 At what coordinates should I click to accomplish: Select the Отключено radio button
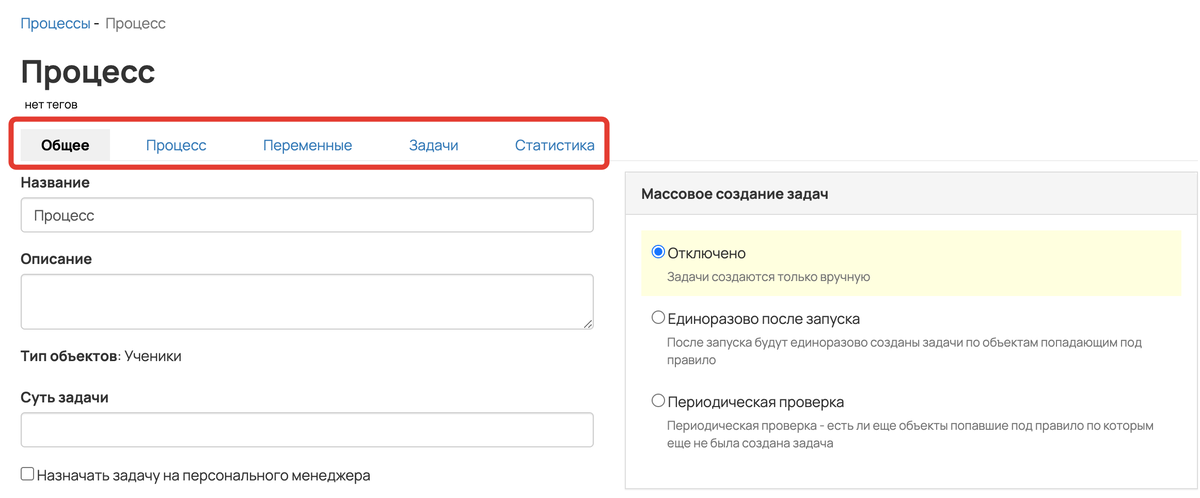[658, 252]
